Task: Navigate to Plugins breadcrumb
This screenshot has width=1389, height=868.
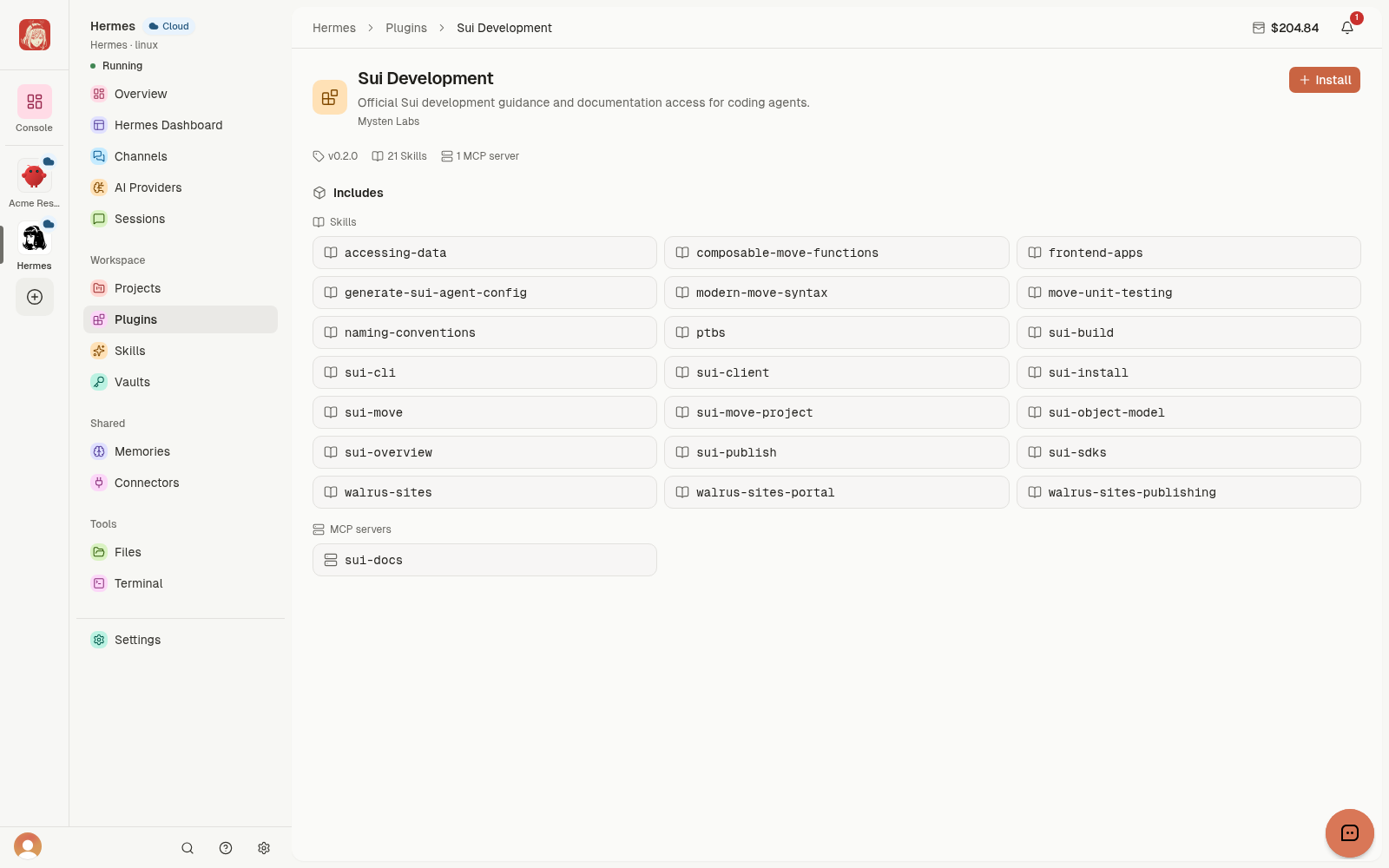Action: tap(406, 28)
